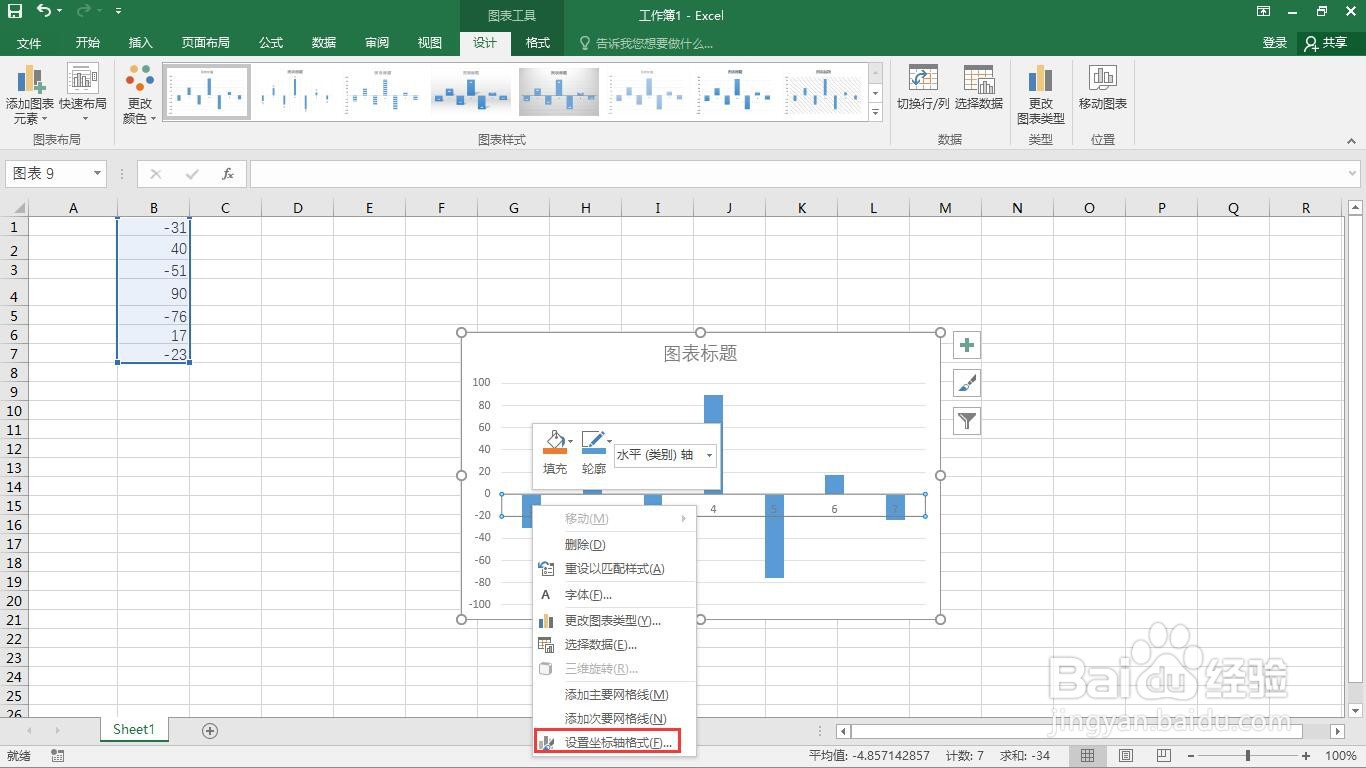Click the green plus chart elements button

967,345
